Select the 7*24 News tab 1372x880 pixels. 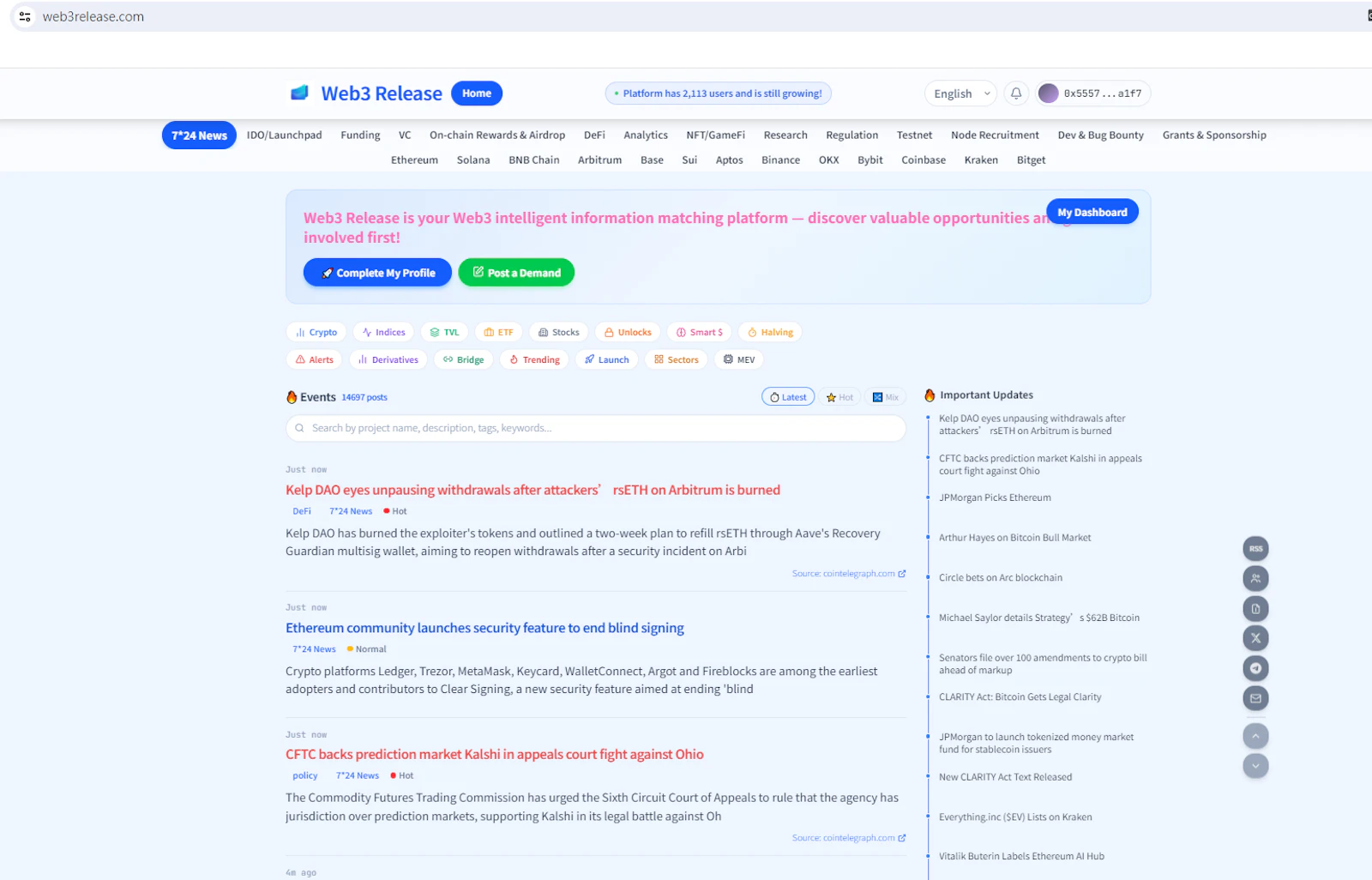[199, 136]
